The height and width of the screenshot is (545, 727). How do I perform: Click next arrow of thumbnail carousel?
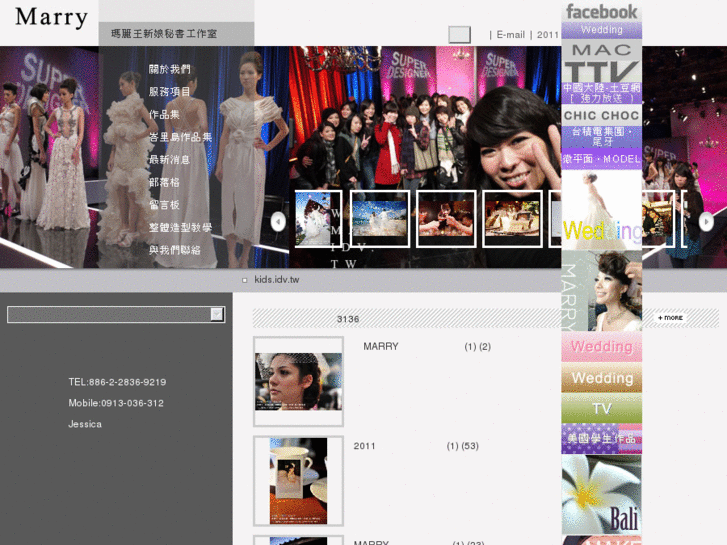click(706, 222)
